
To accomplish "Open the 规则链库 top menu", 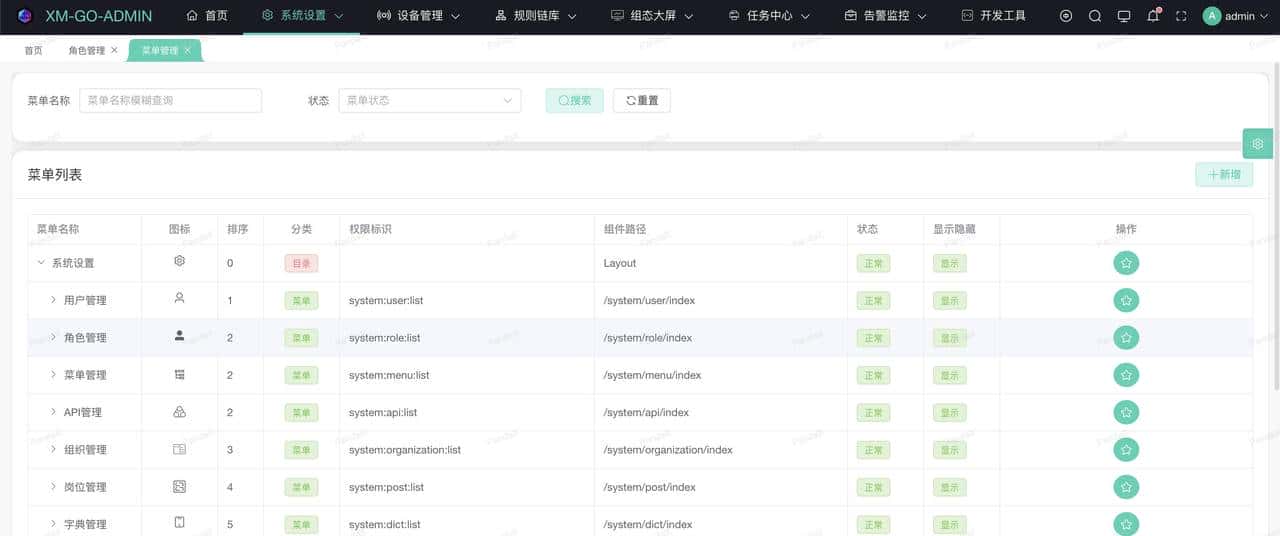I will [535, 16].
